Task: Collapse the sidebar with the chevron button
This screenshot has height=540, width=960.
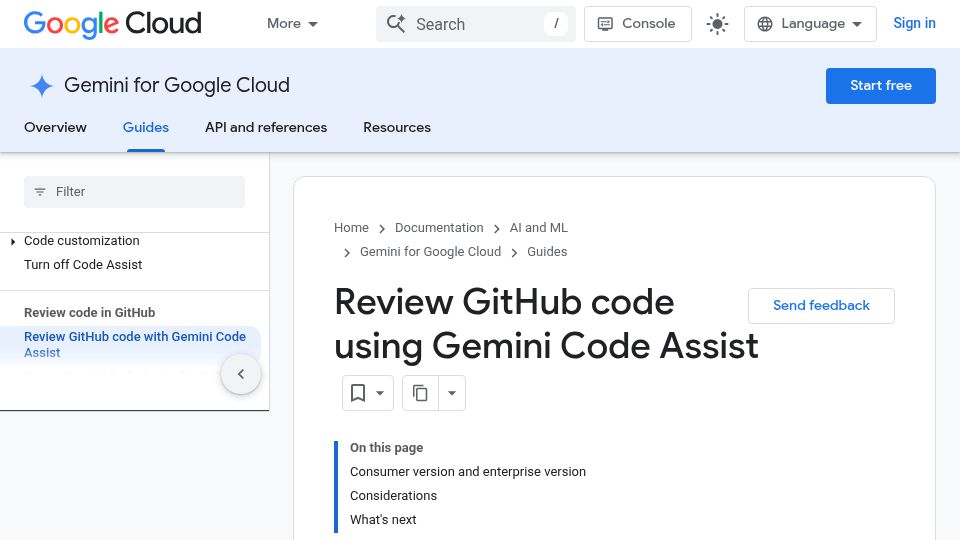Action: (241, 374)
